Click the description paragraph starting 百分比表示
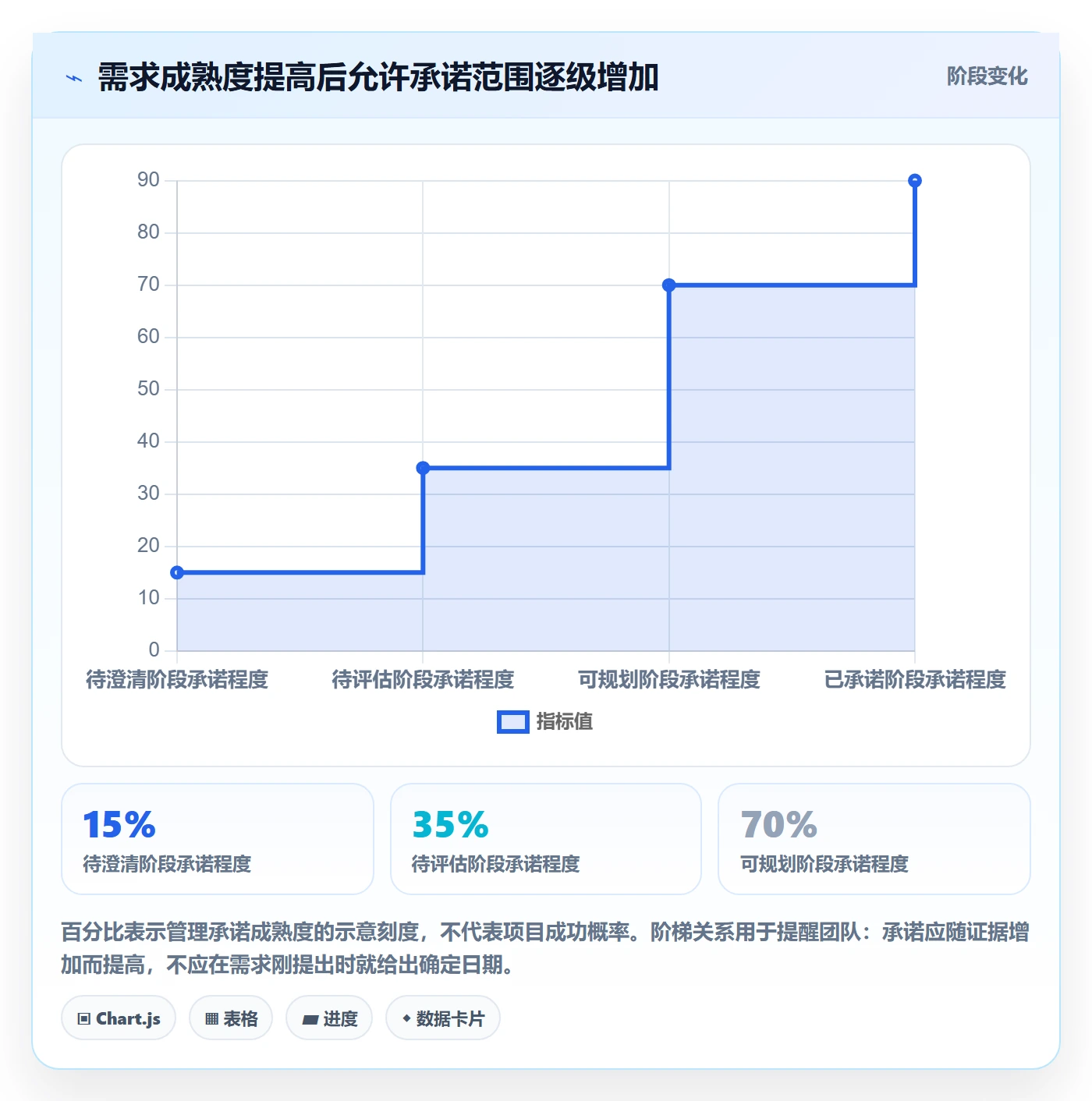 (545, 948)
